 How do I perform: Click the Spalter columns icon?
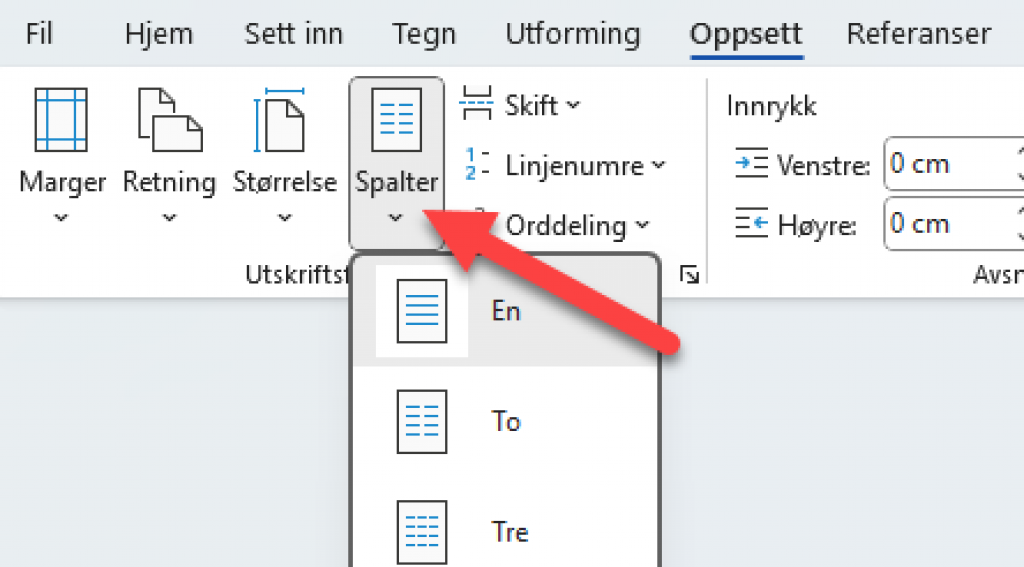396,120
